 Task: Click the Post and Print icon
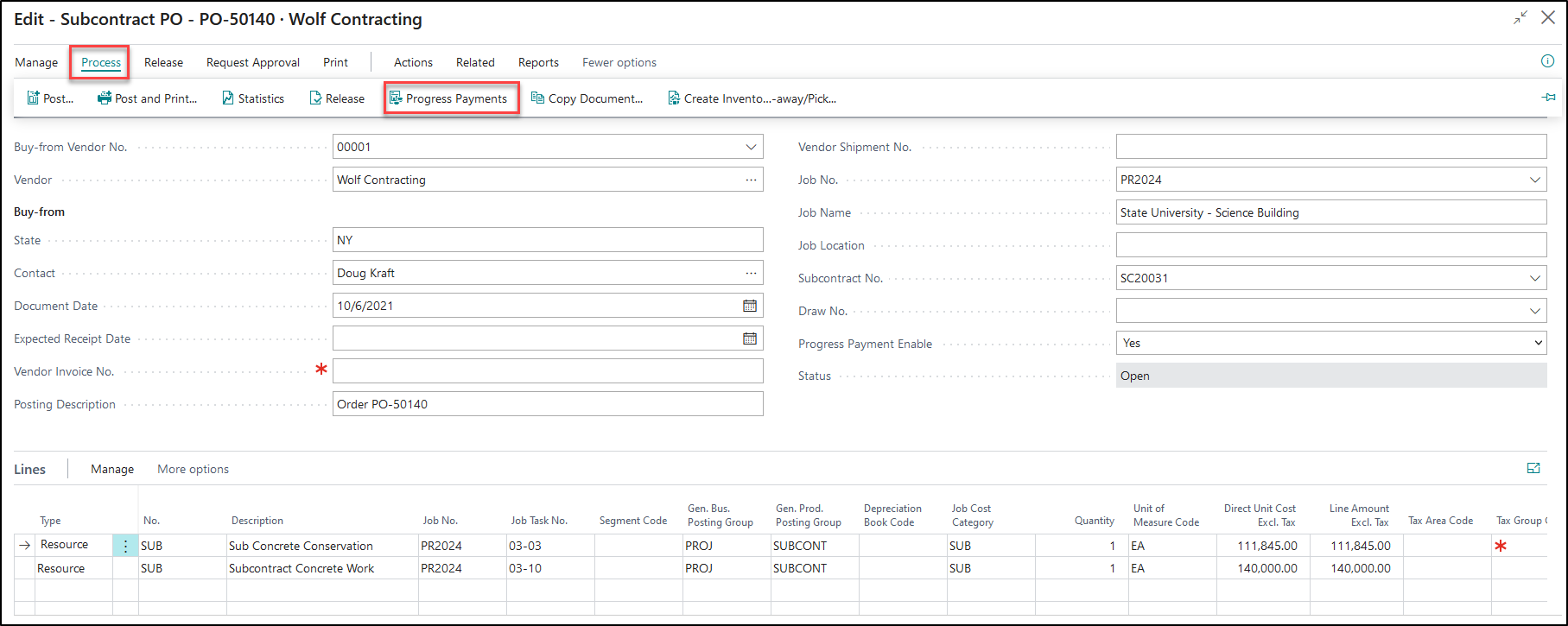tap(105, 98)
